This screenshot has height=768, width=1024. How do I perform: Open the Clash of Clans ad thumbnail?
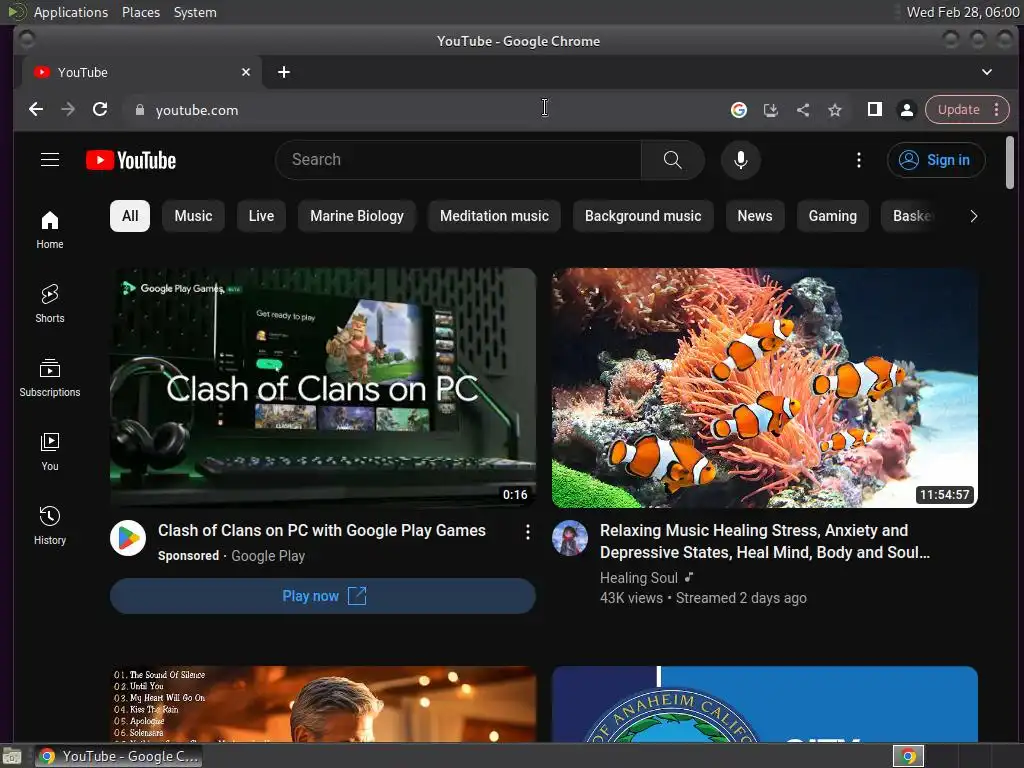(323, 387)
